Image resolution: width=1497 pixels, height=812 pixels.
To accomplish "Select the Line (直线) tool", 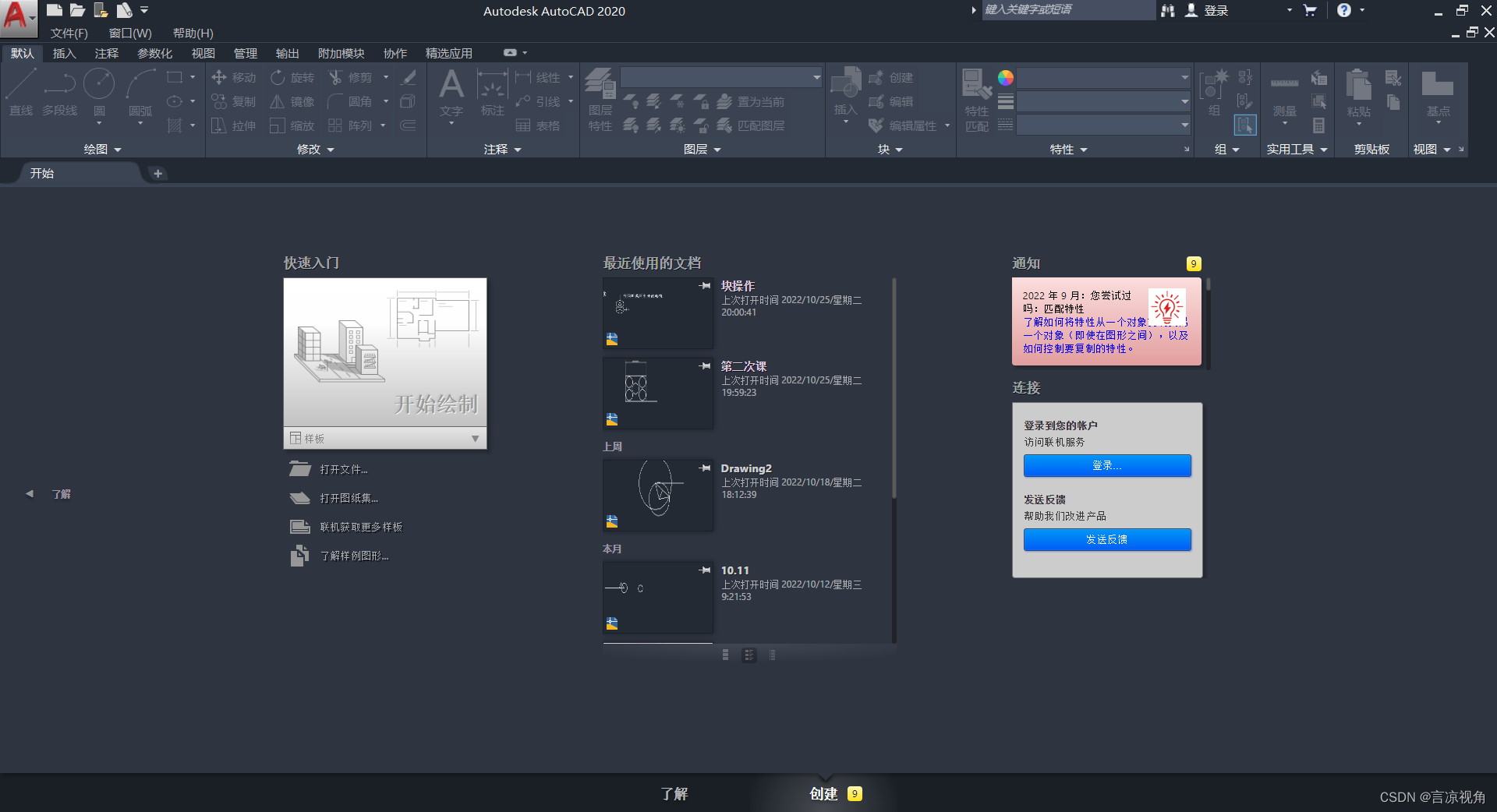I will 21,92.
